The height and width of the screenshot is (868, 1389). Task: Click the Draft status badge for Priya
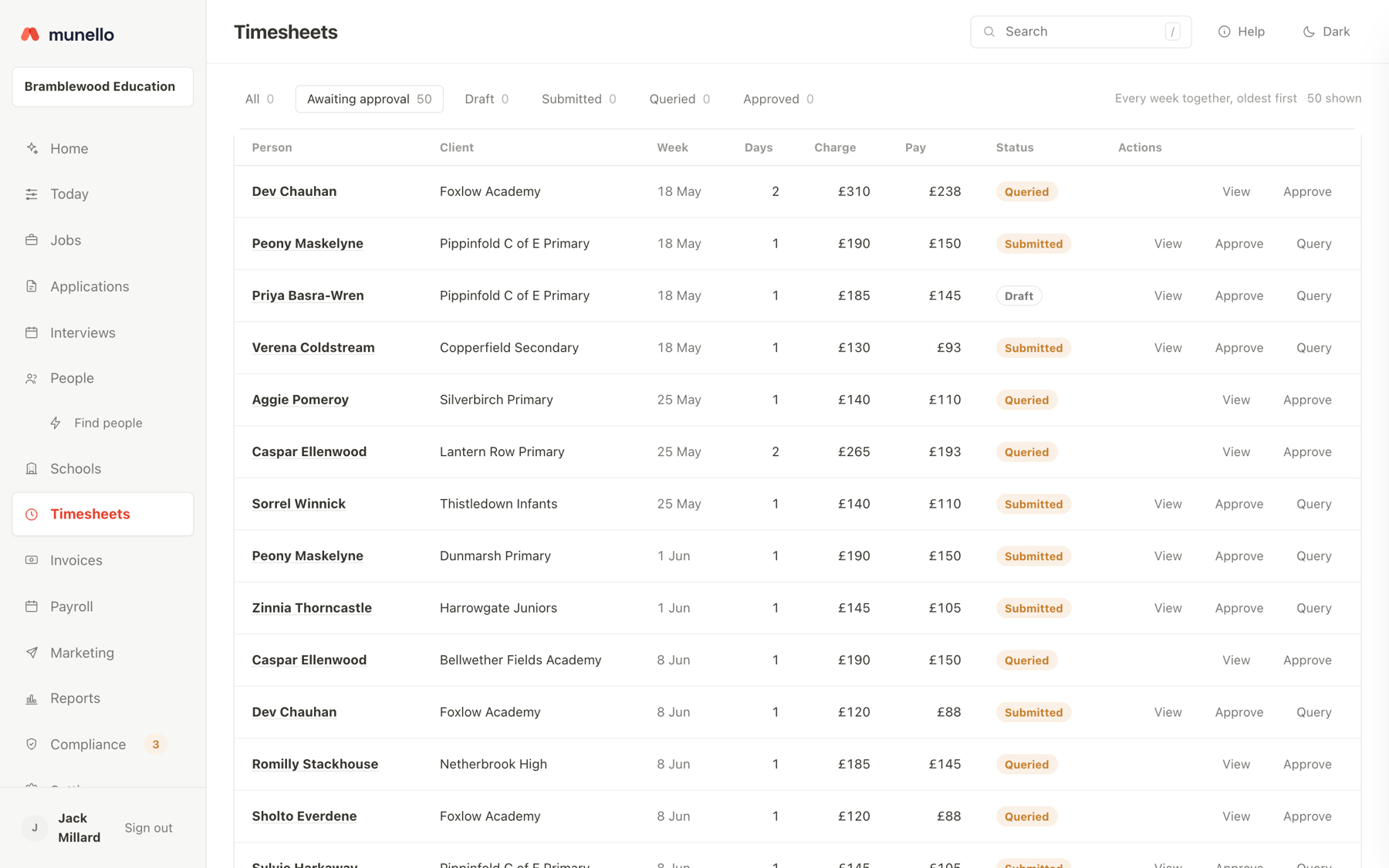1019,296
